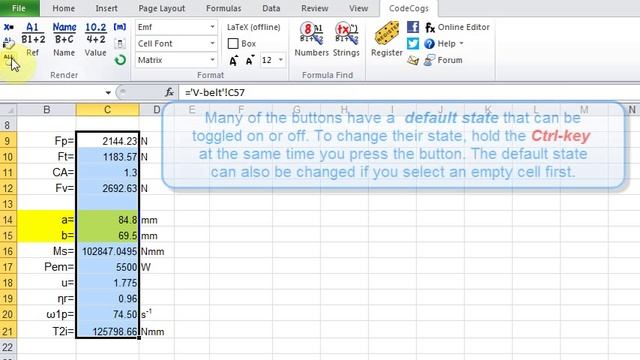Open the font size 12 dropdown
Screen dimensions: 640x360
click(281, 60)
